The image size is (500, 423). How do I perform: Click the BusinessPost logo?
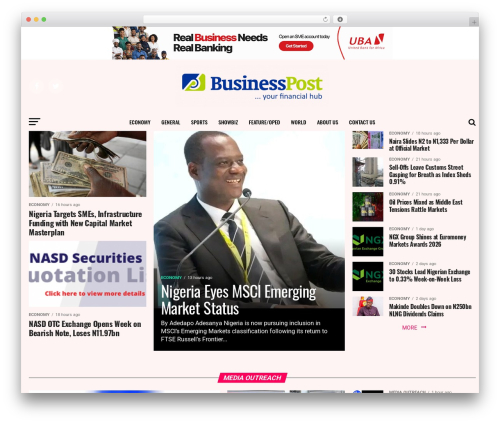pyautogui.click(x=252, y=86)
